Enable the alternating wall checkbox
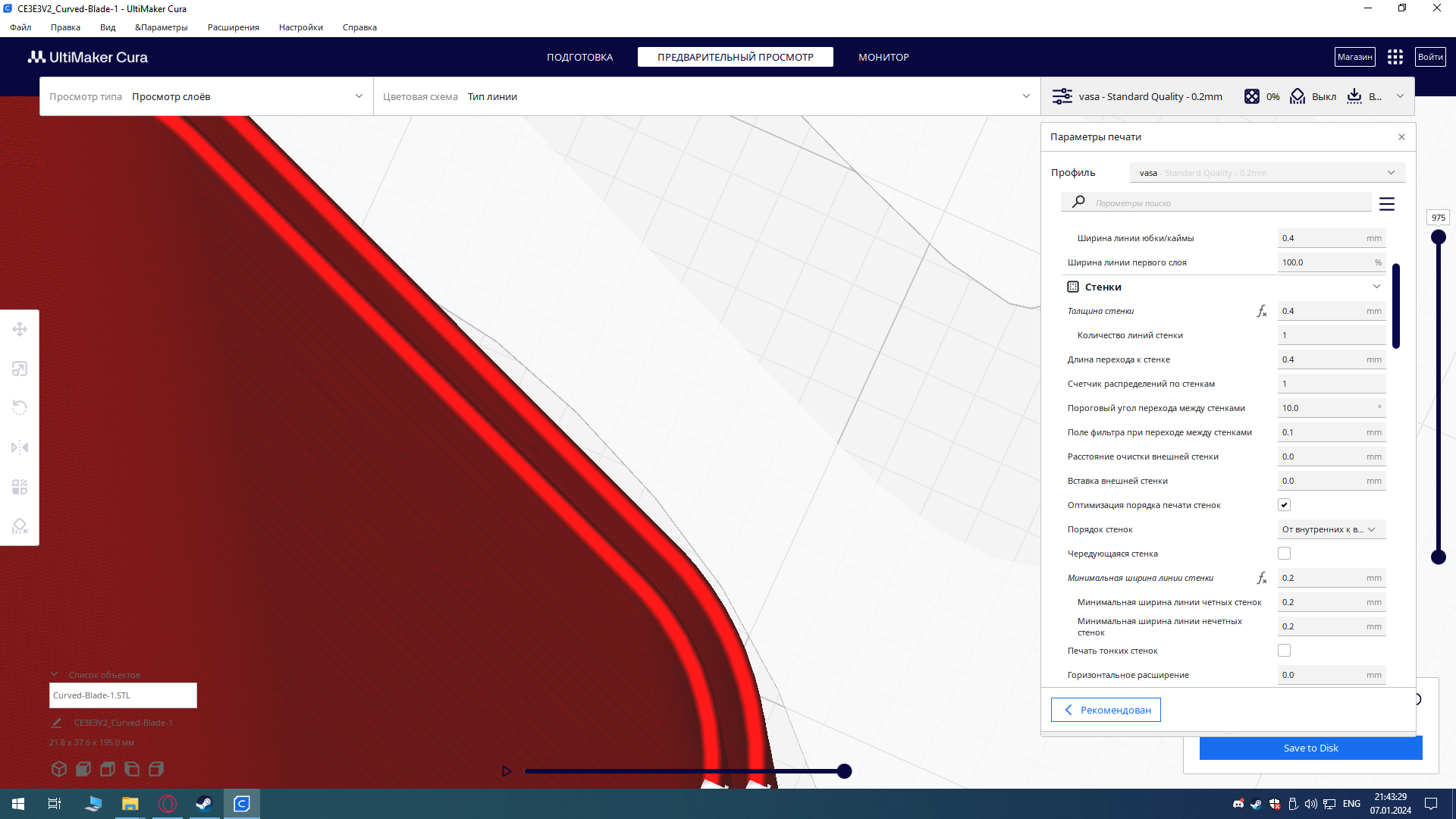The height and width of the screenshot is (819, 1456). point(1284,554)
